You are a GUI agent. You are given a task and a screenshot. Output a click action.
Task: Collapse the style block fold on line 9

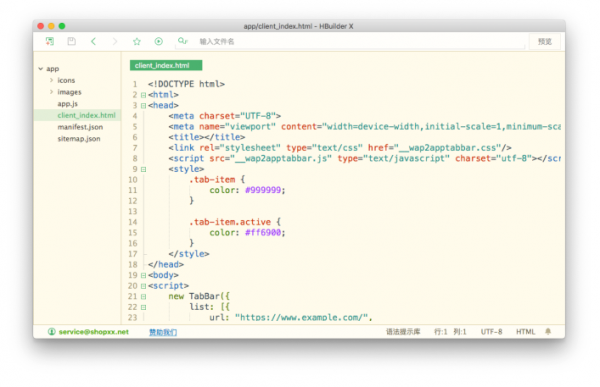pyautogui.click(x=143, y=169)
